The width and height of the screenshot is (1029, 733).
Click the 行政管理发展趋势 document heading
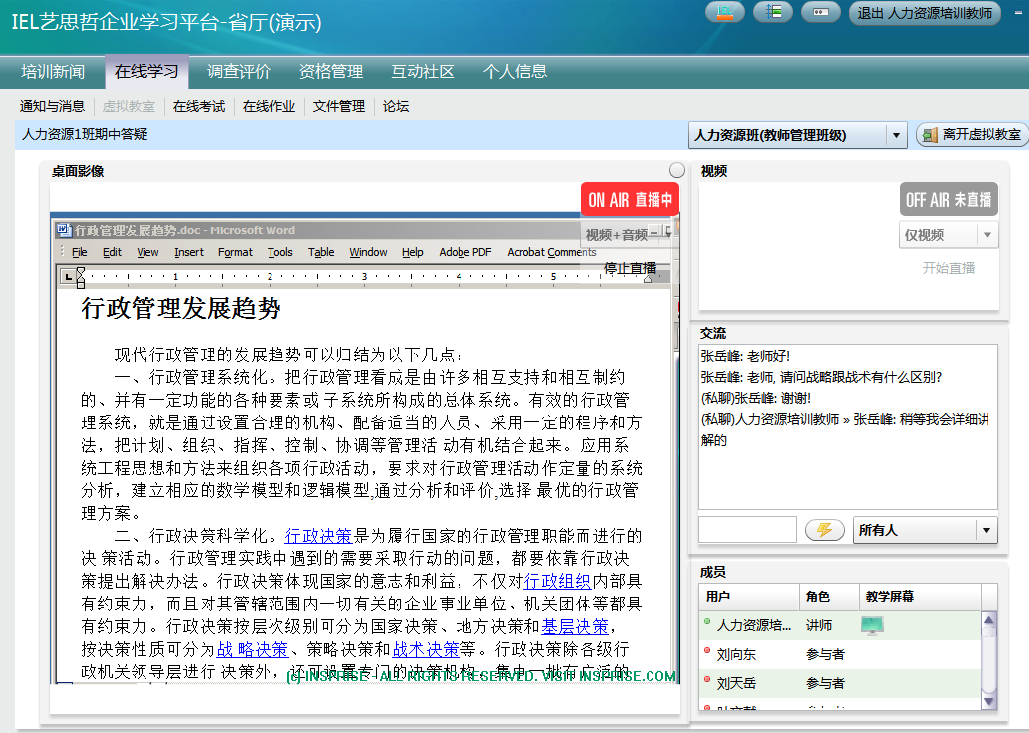tap(181, 308)
